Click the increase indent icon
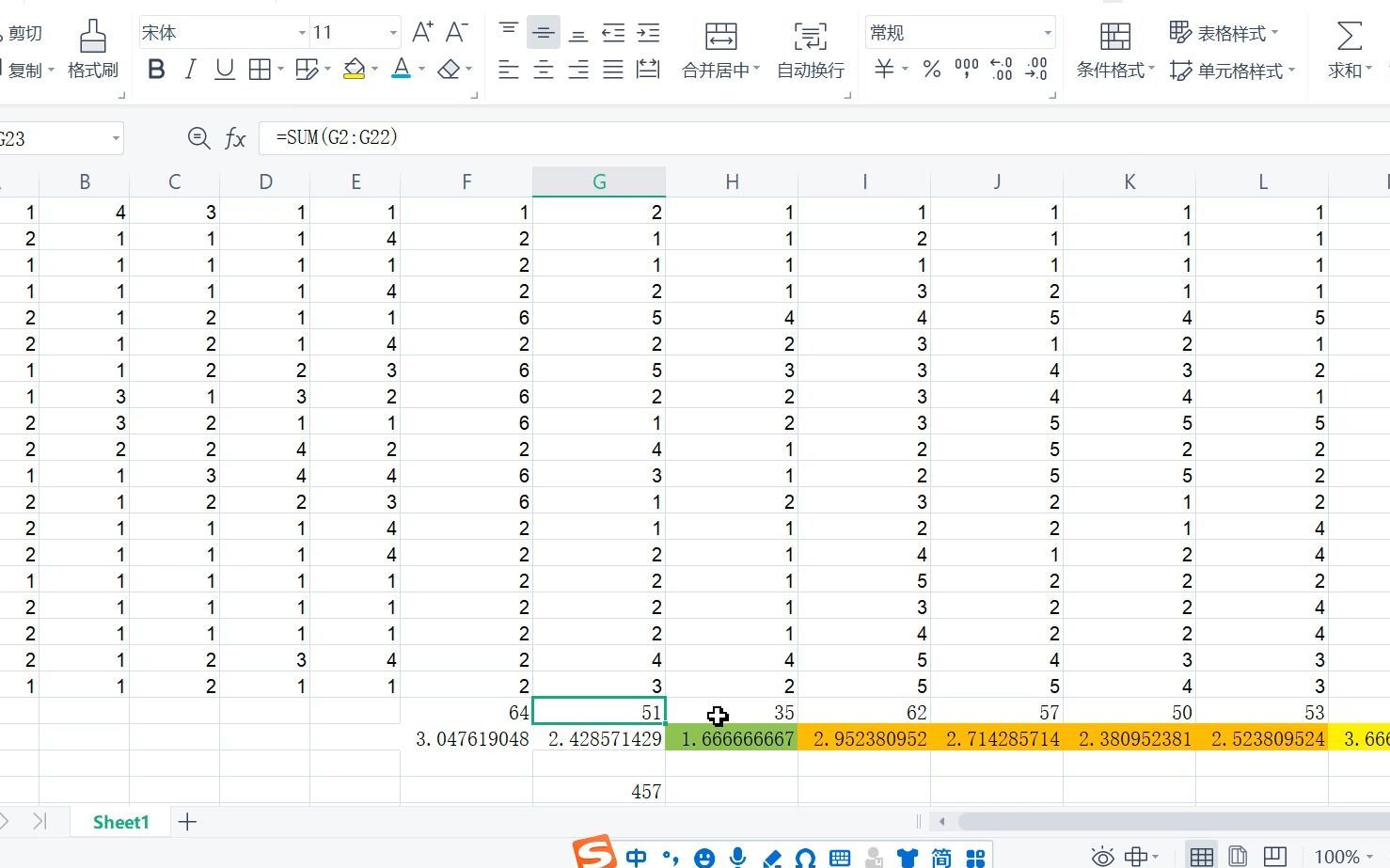1390x868 pixels. coord(648,33)
